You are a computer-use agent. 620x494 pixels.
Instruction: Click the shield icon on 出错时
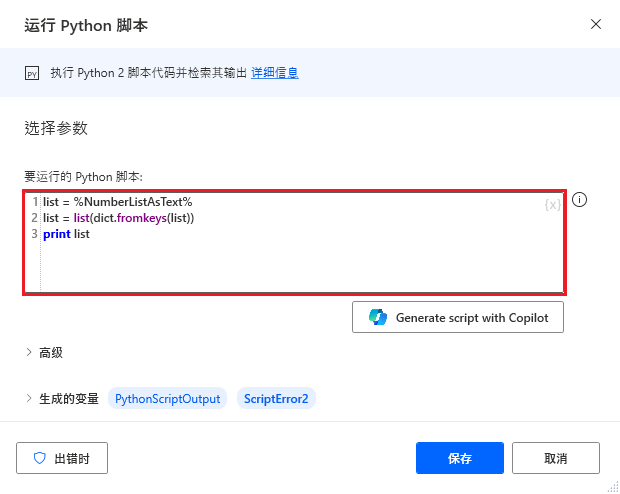click(40, 458)
